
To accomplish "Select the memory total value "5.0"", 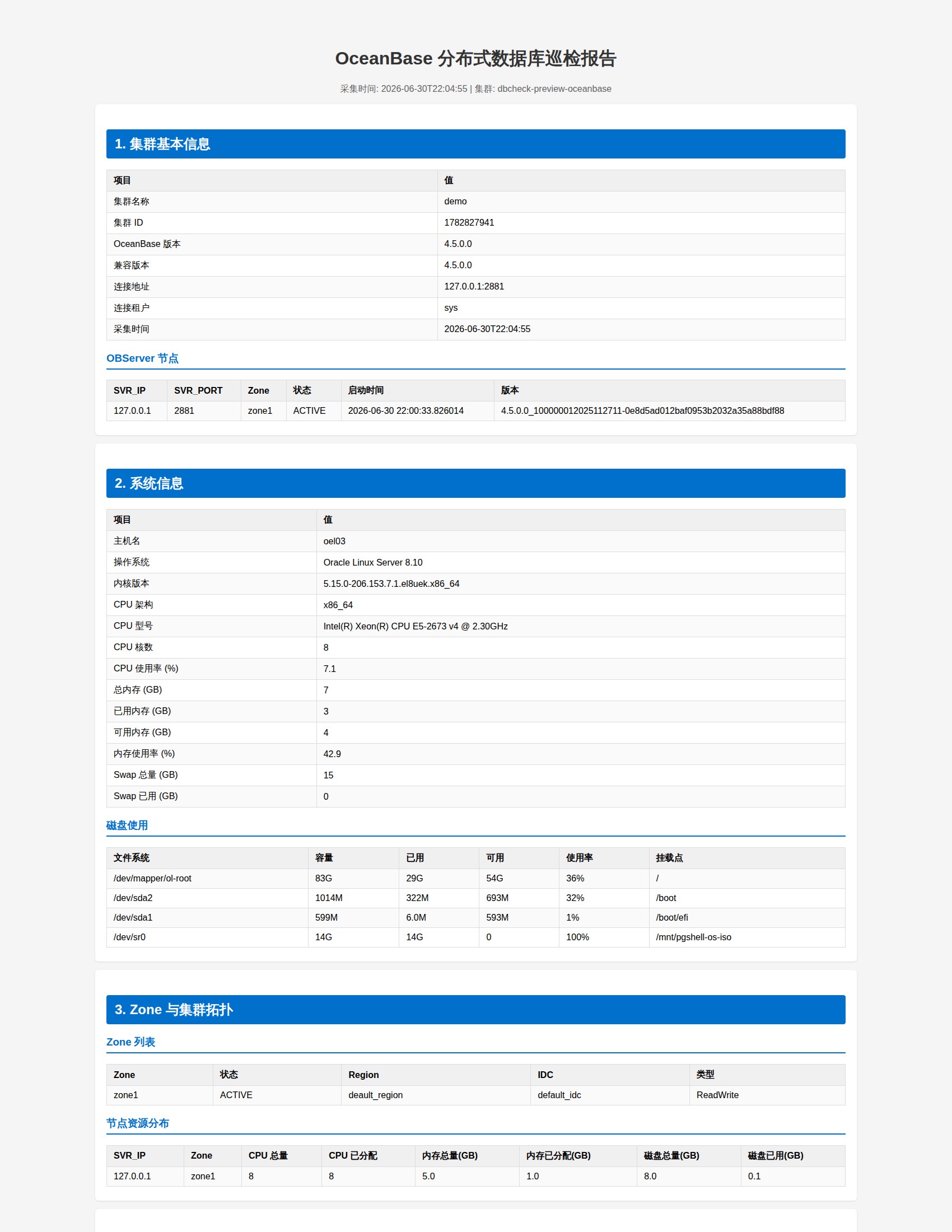I will point(428,1177).
